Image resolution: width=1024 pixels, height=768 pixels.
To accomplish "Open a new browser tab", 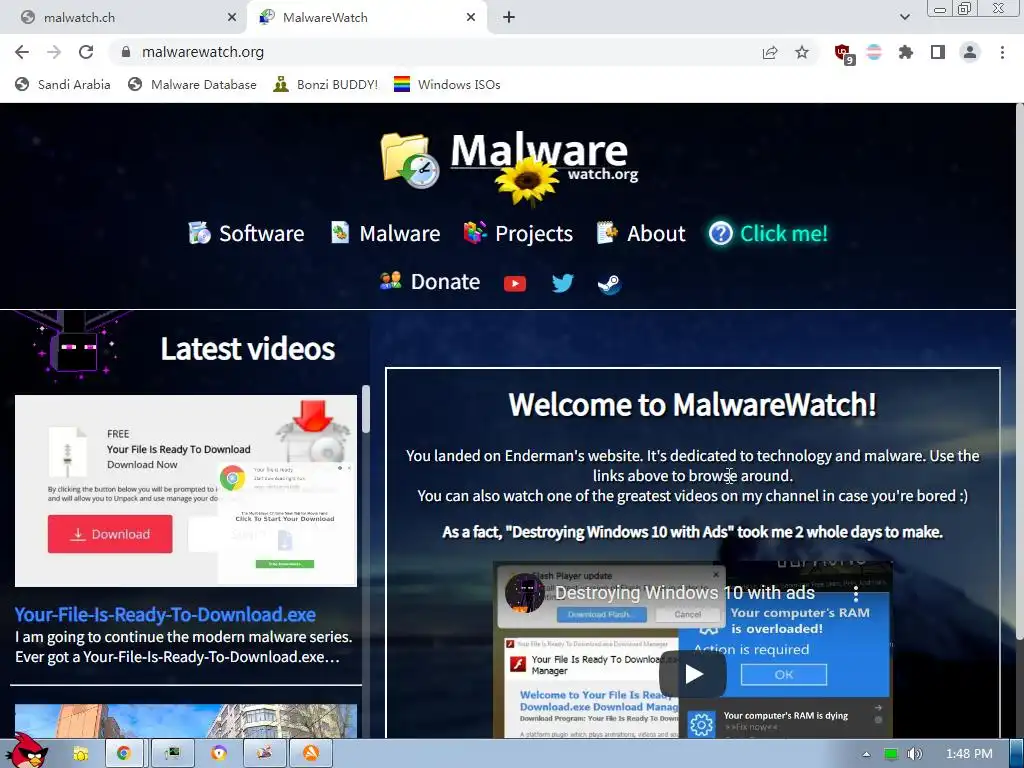I will pos(509,18).
